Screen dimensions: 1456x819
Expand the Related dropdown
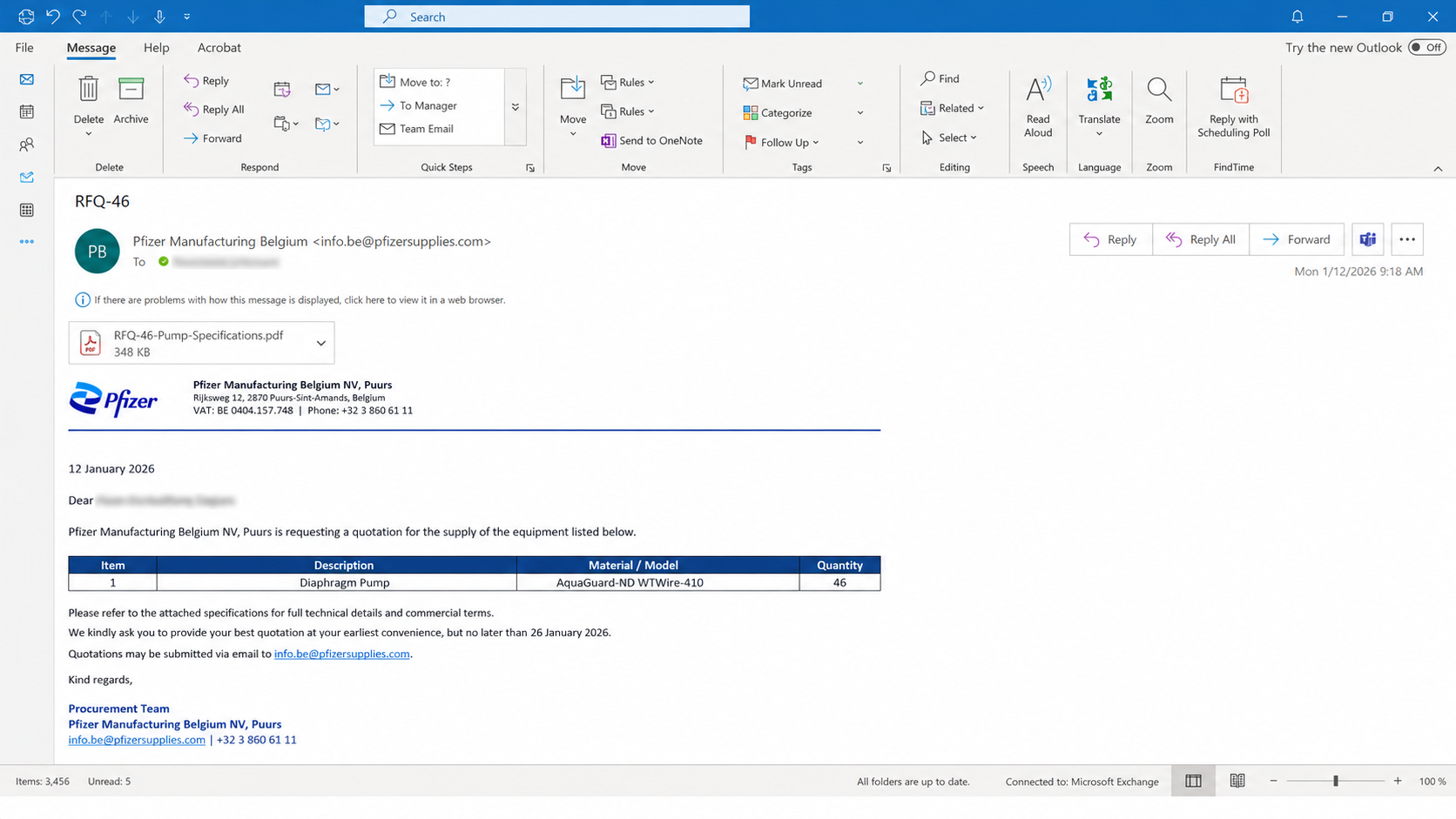click(981, 108)
